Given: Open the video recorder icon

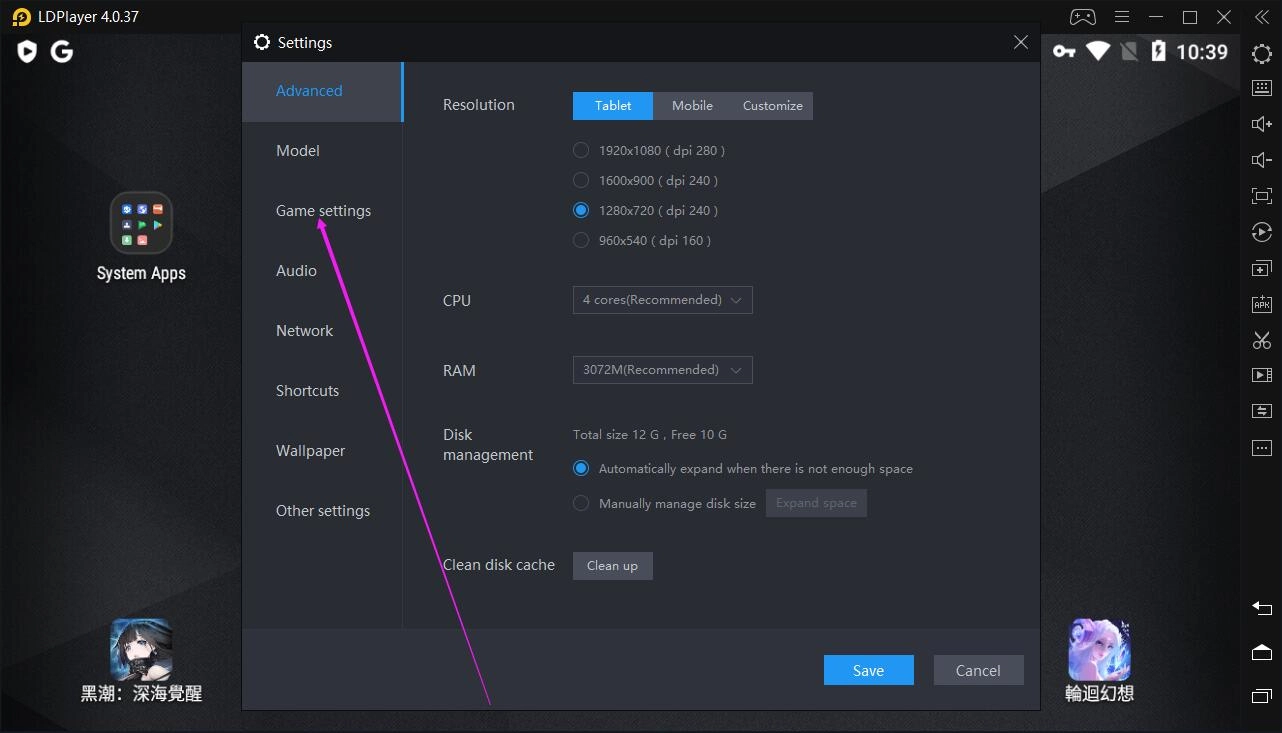Looking at the screenshot, I should [1261, 375].
